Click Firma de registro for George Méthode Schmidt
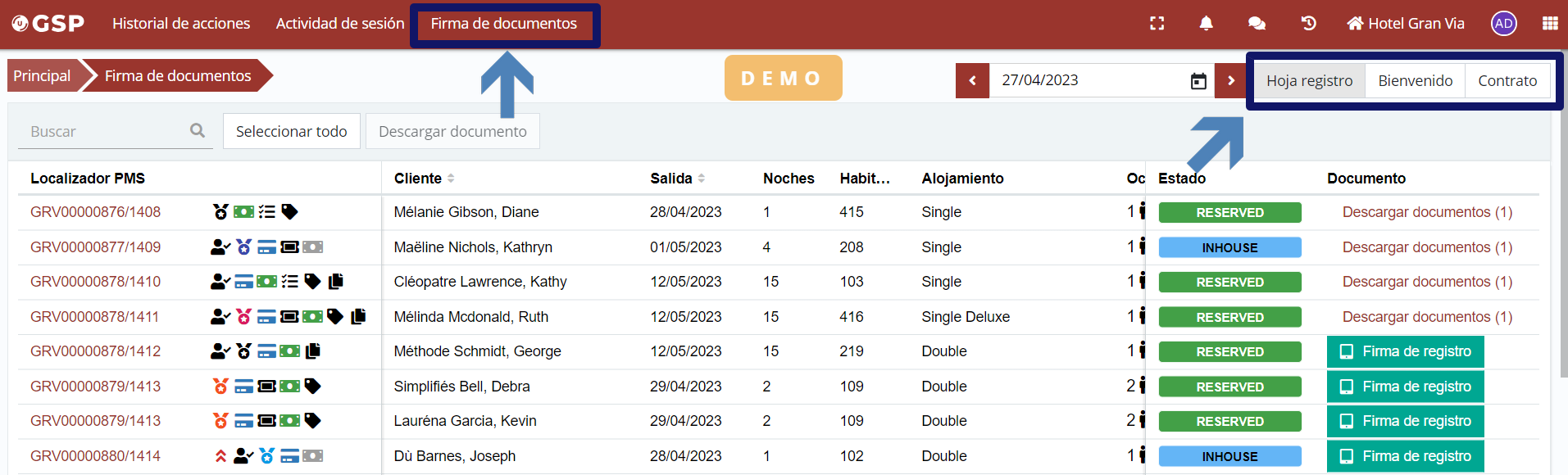Viewport: 1568px width, 475px height. pos(1405,352)
